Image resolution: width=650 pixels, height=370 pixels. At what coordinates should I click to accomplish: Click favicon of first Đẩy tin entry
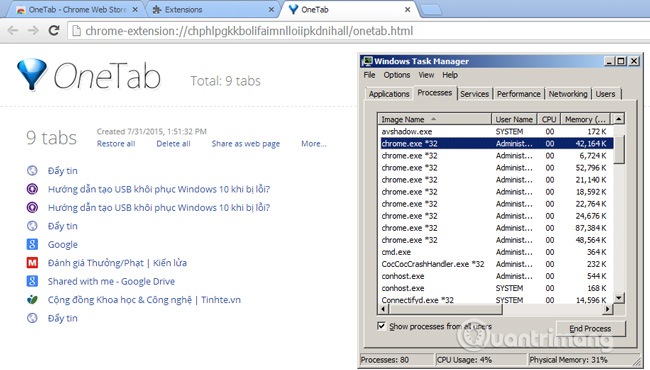pyautogui.click(x=32, y=170)
